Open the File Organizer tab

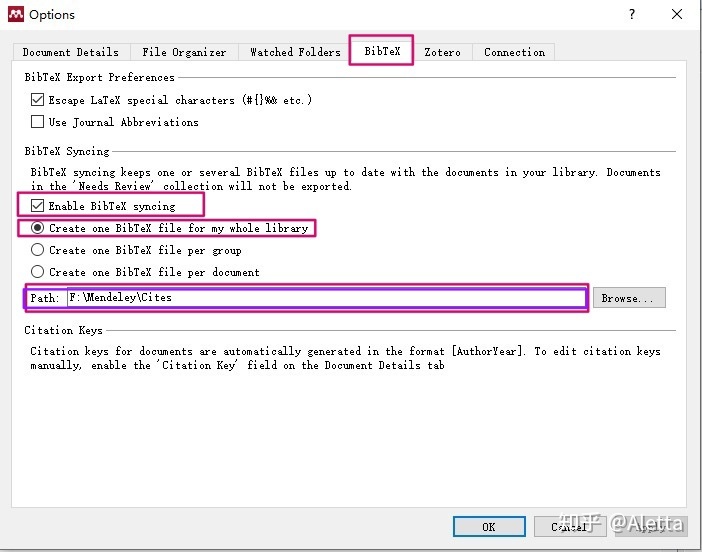coord(184,52)
